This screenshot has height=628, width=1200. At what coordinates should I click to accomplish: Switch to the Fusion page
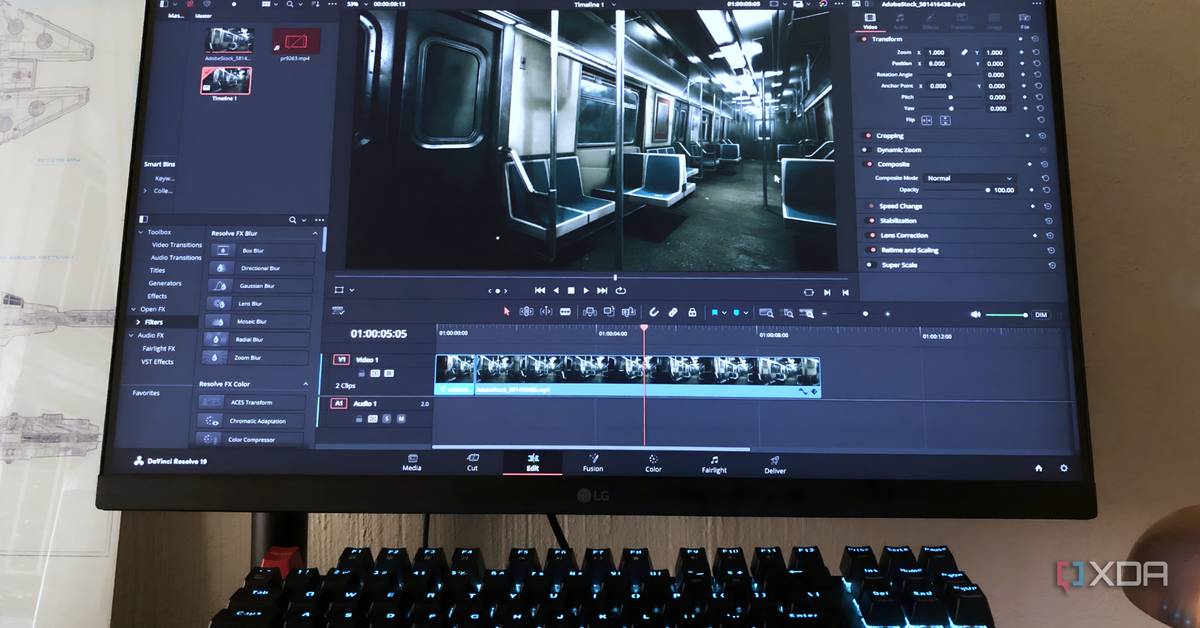(x=593, y=463)
